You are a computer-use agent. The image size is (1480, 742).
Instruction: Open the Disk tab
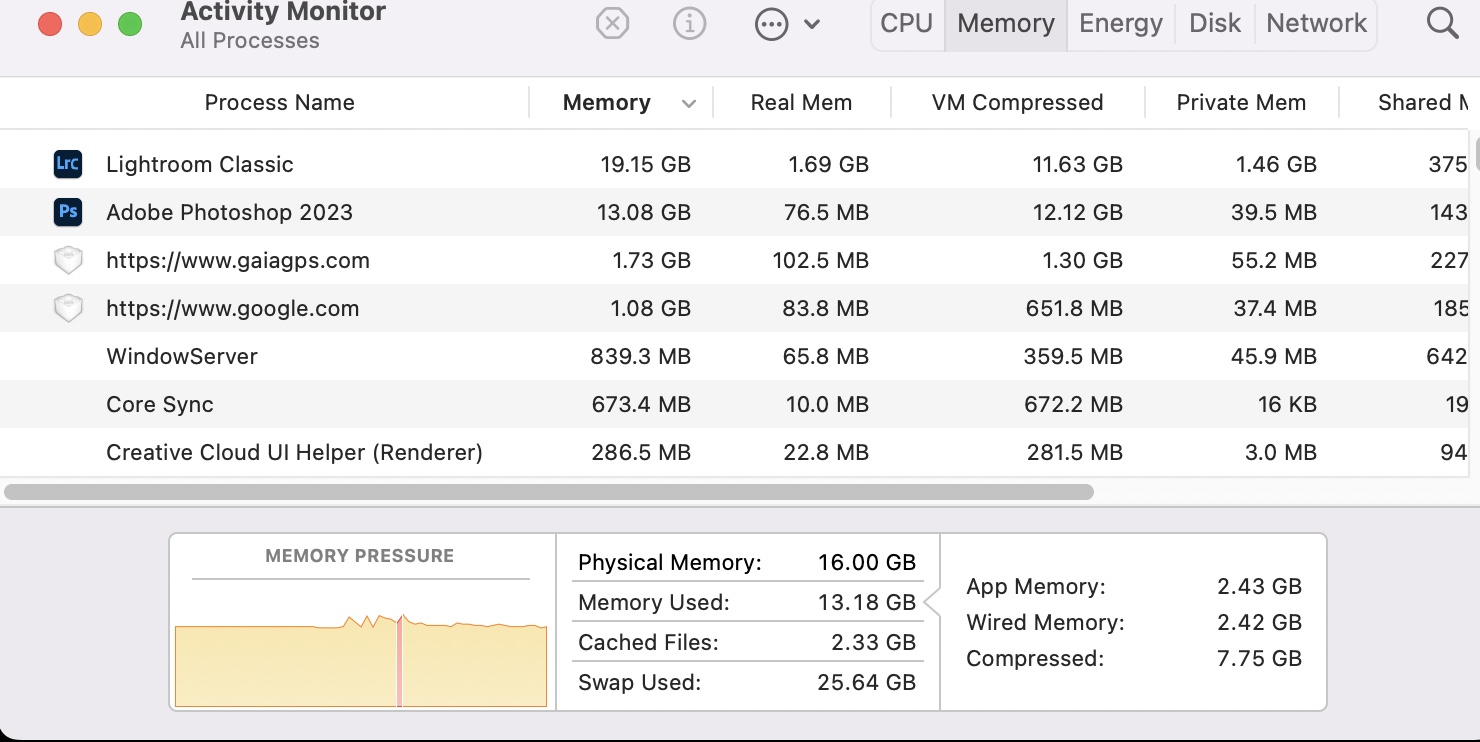coord(1215,23)
